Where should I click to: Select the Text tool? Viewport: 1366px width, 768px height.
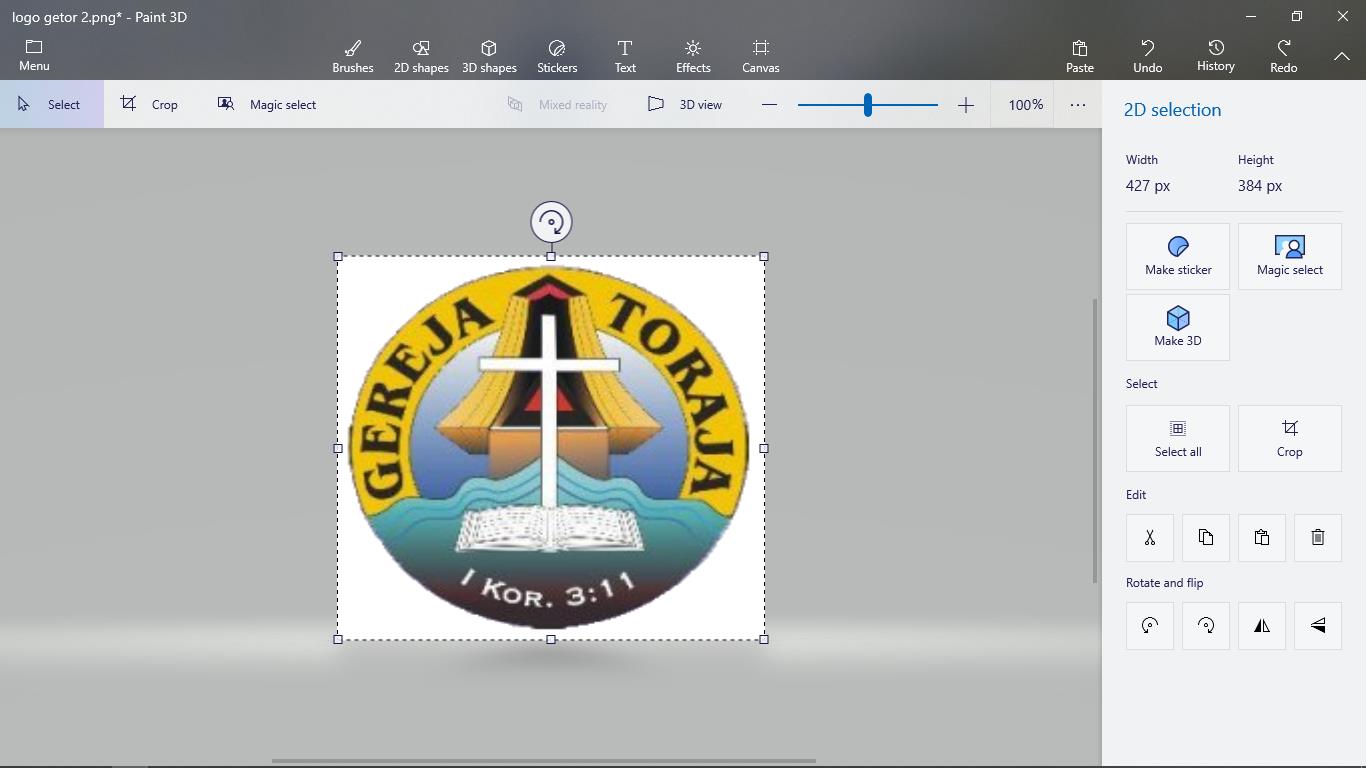[x=625, y=56]
